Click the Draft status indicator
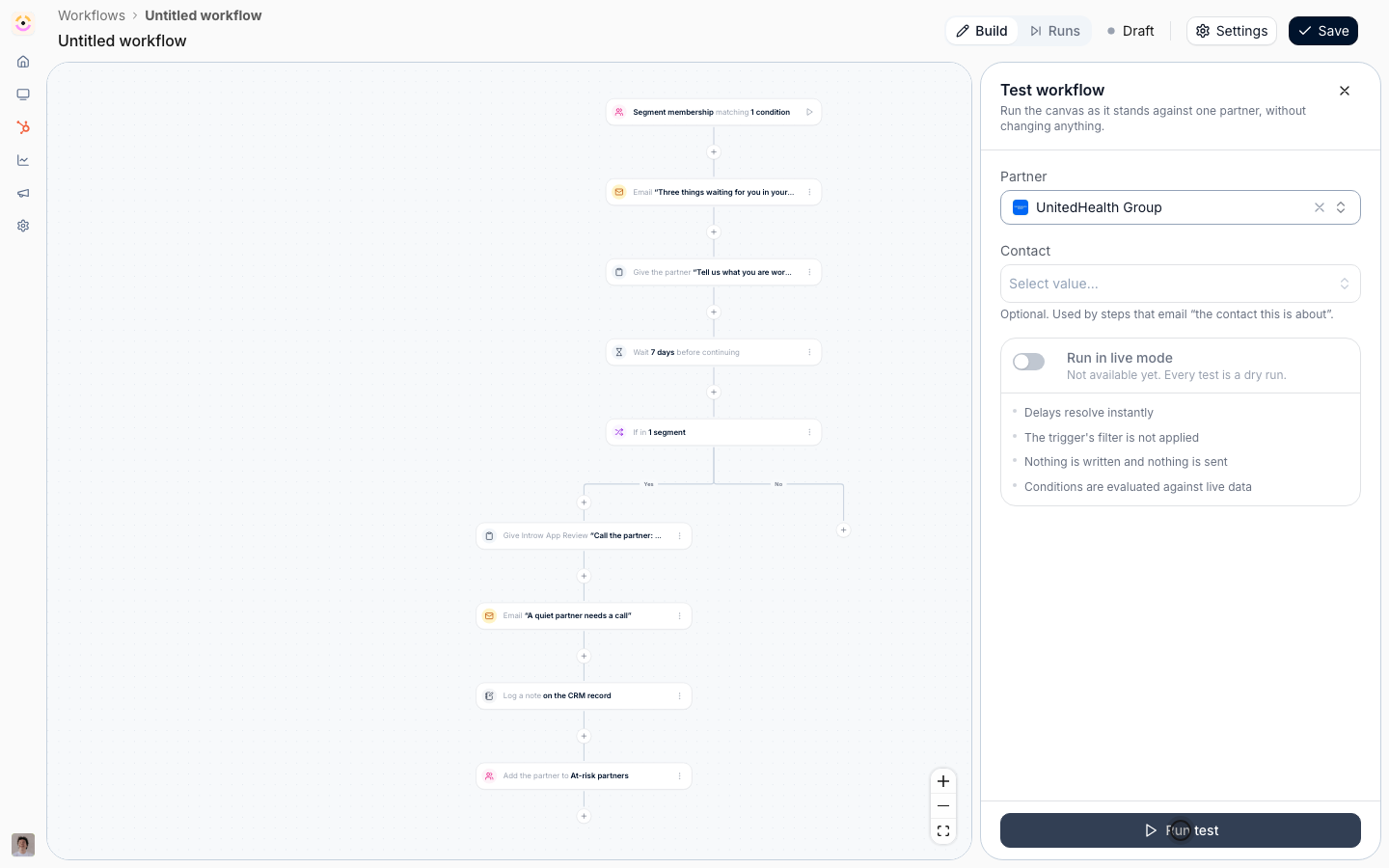1389x868 pixels. click(x=1130, y=31)
